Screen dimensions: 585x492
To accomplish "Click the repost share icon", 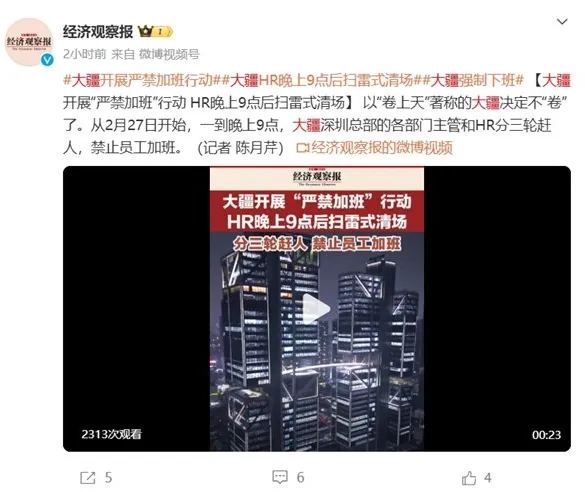I will [88, 478].
